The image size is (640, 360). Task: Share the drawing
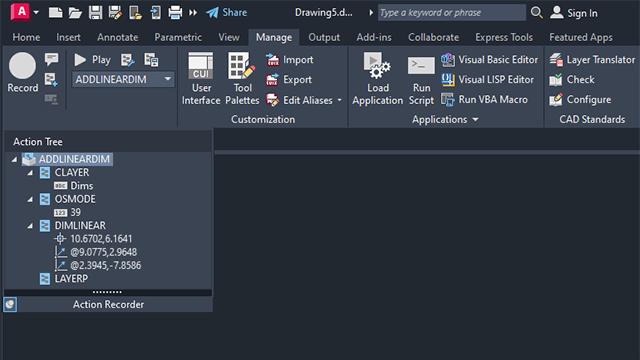click(x=227, y=13)
